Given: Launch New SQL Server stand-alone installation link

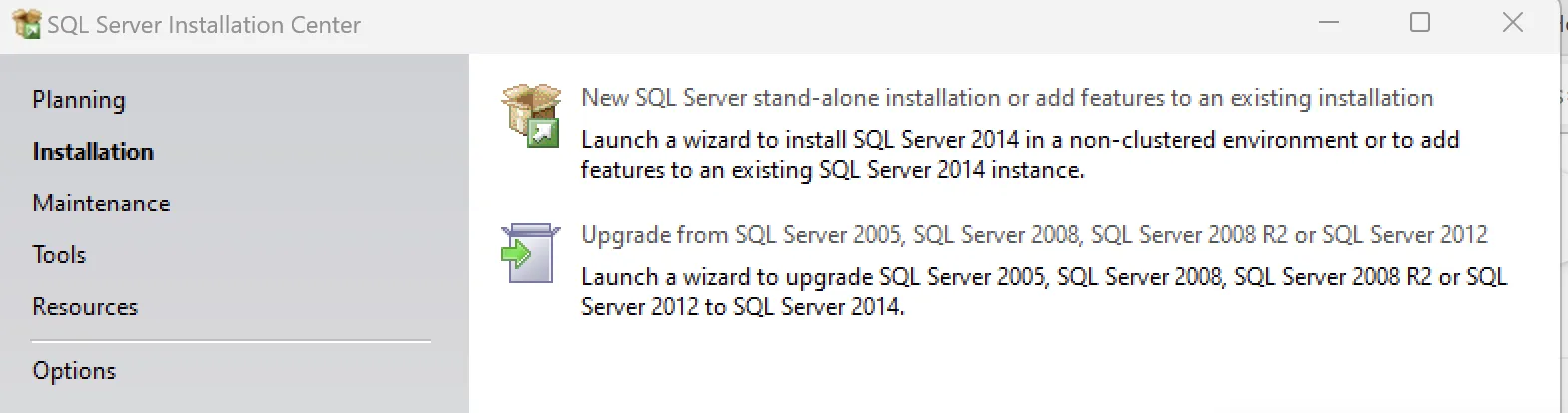Looking at the screenshot, I should (1007, 98).
